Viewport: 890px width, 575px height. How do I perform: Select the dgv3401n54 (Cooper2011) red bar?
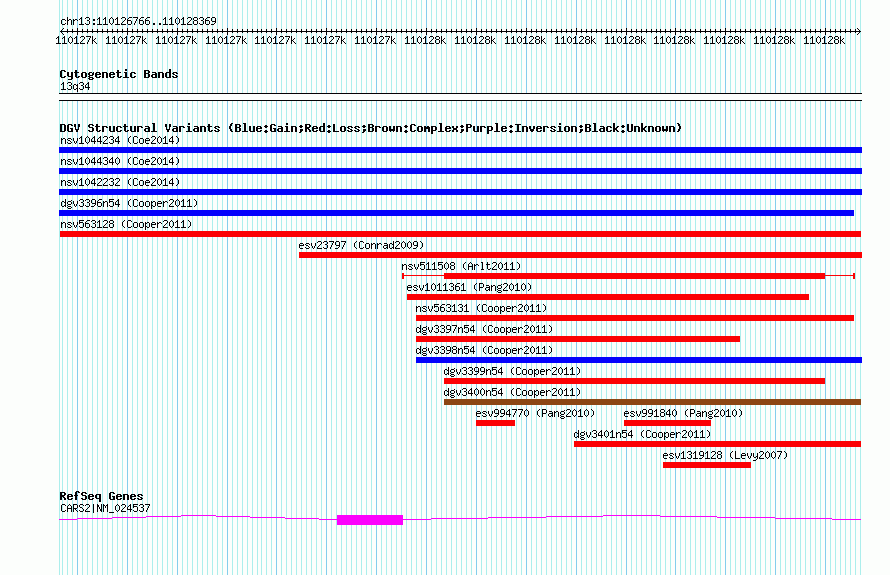tap(717, 444)
